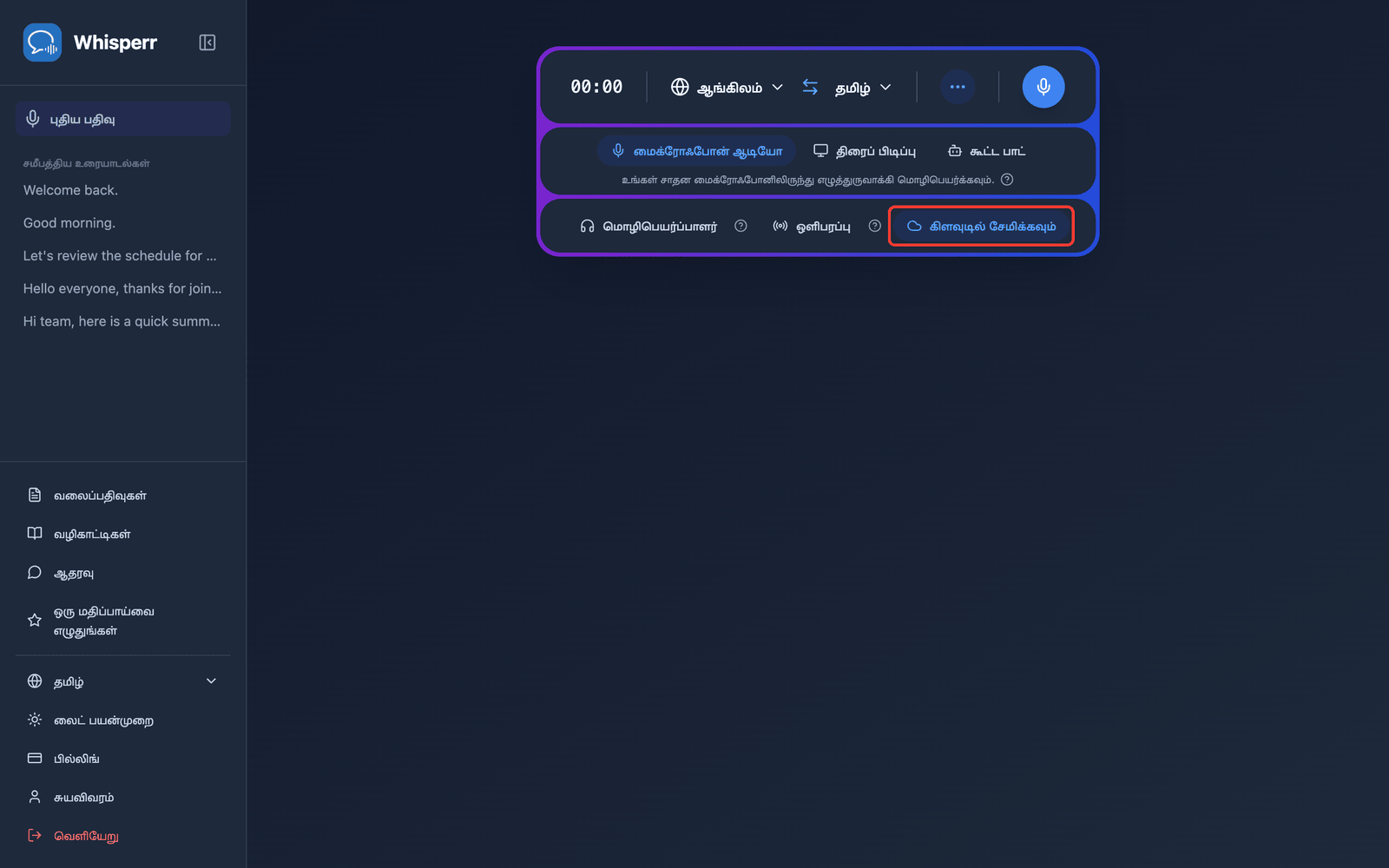Select the திரைப் பிடிப்பு screen capture tab
The width and height of the screenshot is (1389, 868).
865,151
